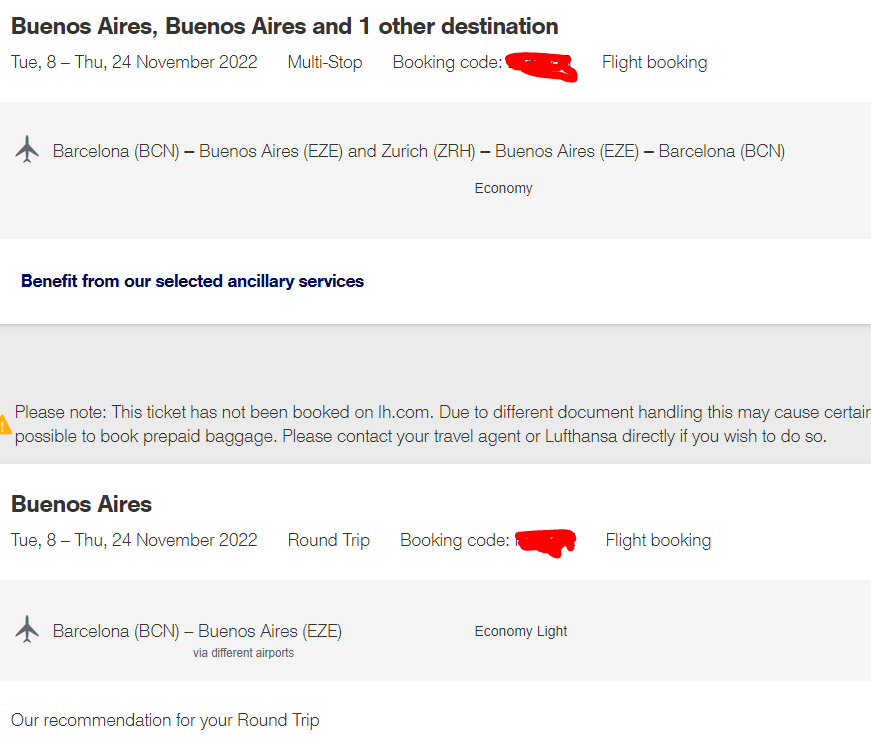
Task: Click the yellow warning triangle icon
Action: click(x=4, y=425)
